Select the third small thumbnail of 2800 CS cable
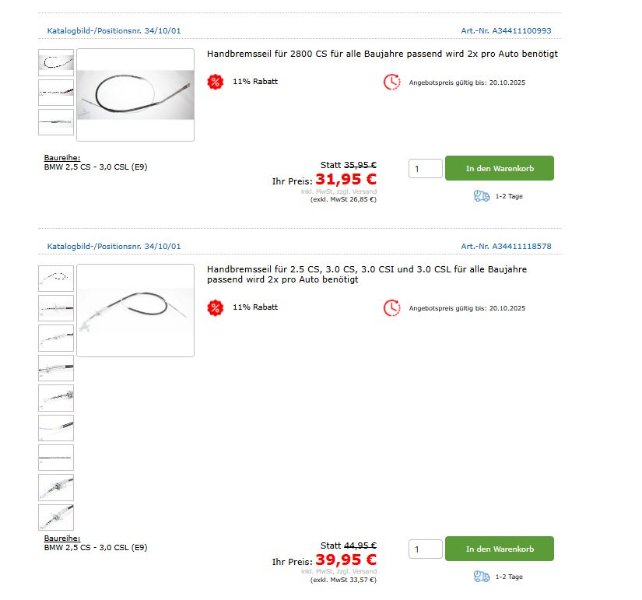The width and height of the screenshot is (642, 600). point(55,122)
